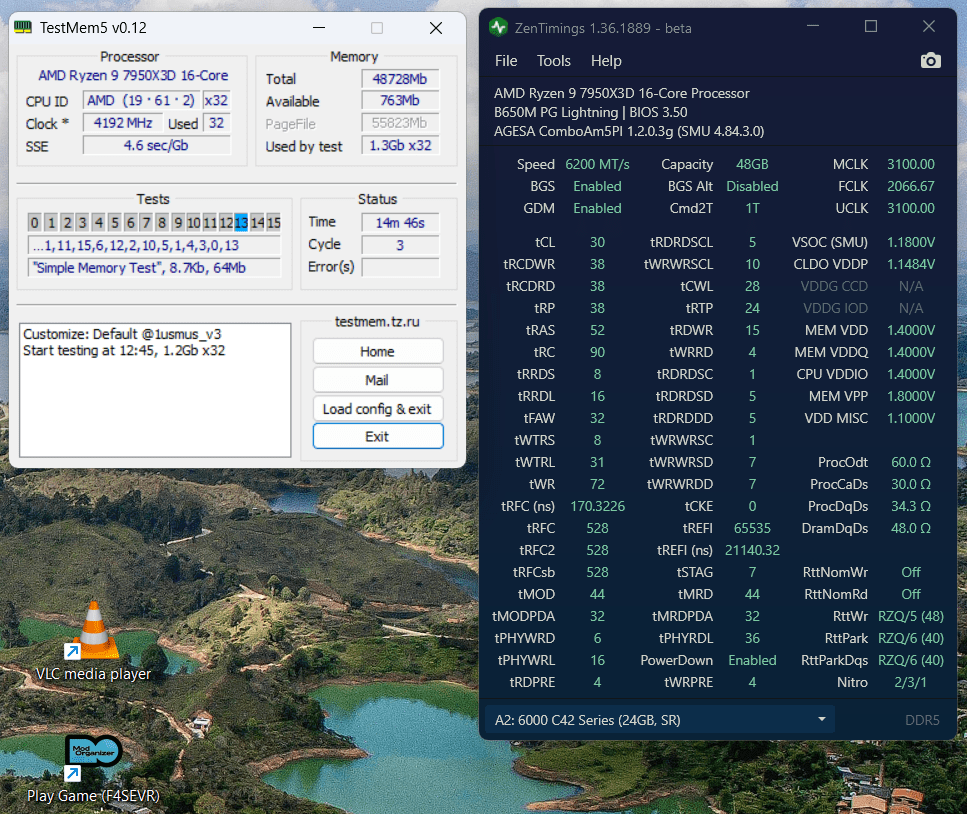Click the VSOC (SMU) 1.1800V value
967x814 pixels.
point(910,242)
